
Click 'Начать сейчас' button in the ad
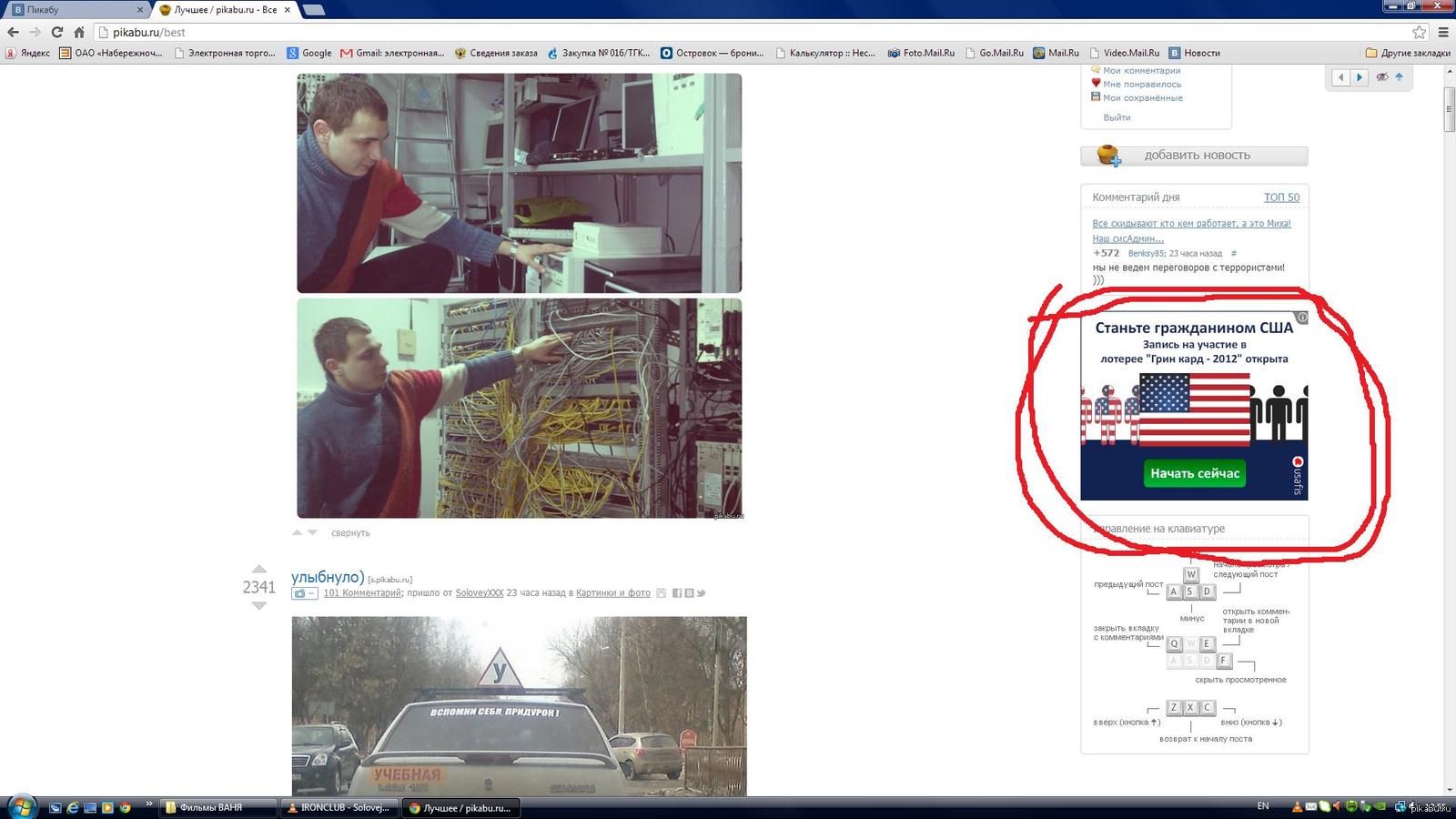point(1195,473)
